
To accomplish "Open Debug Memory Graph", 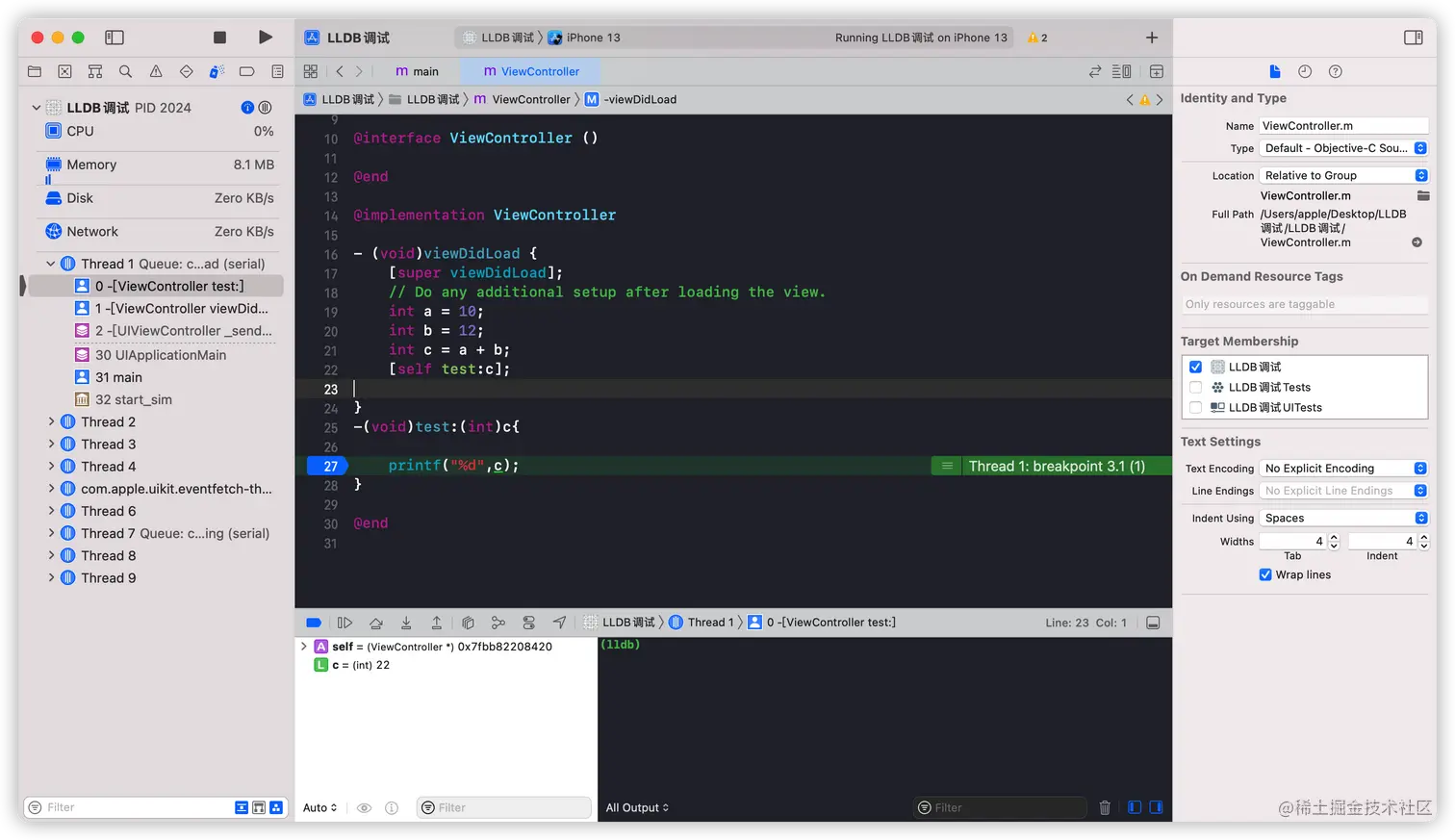I will [x=498, y=623].
